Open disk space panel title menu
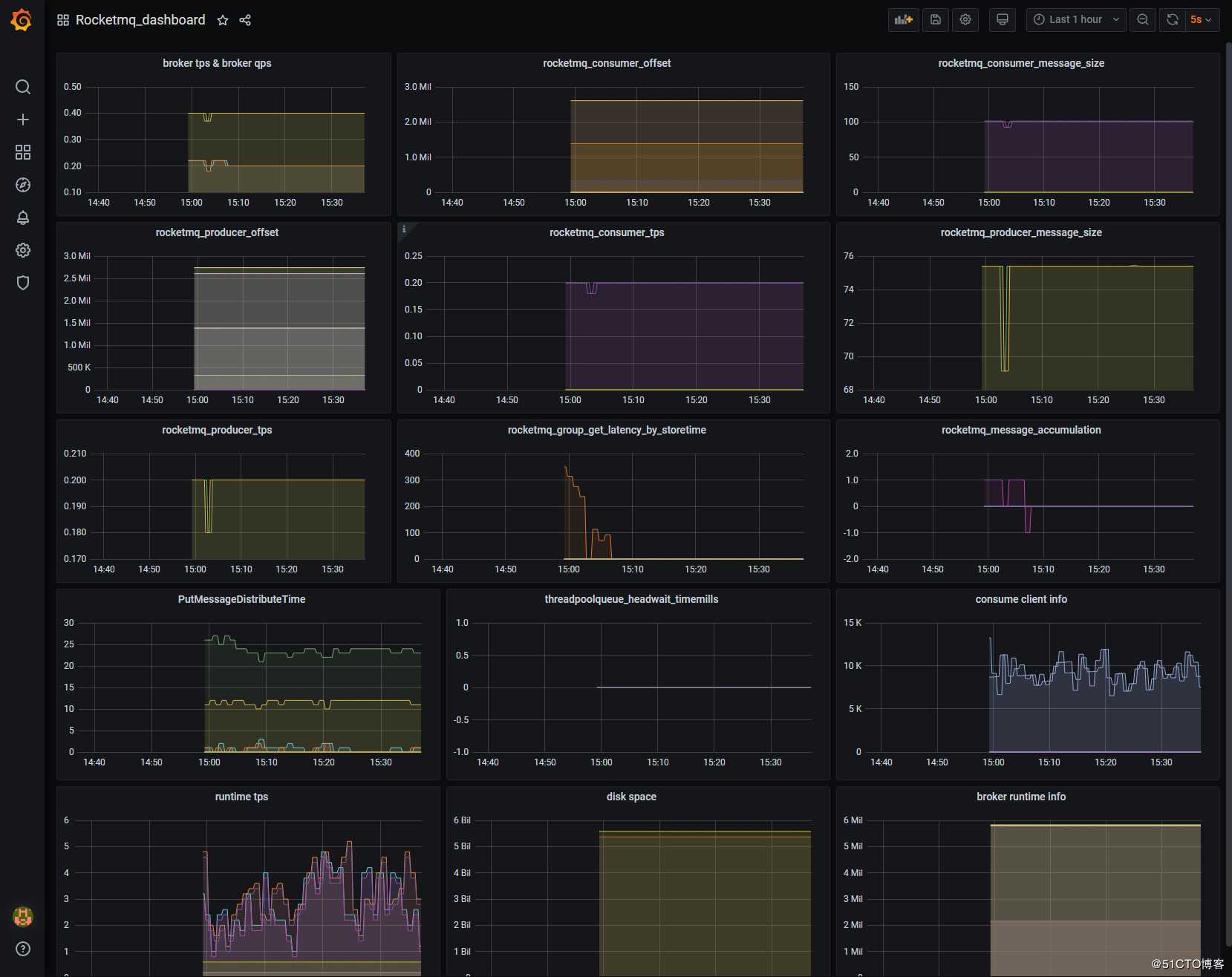Viewport: 1232px width, 977px height. (x=631, y=797)
